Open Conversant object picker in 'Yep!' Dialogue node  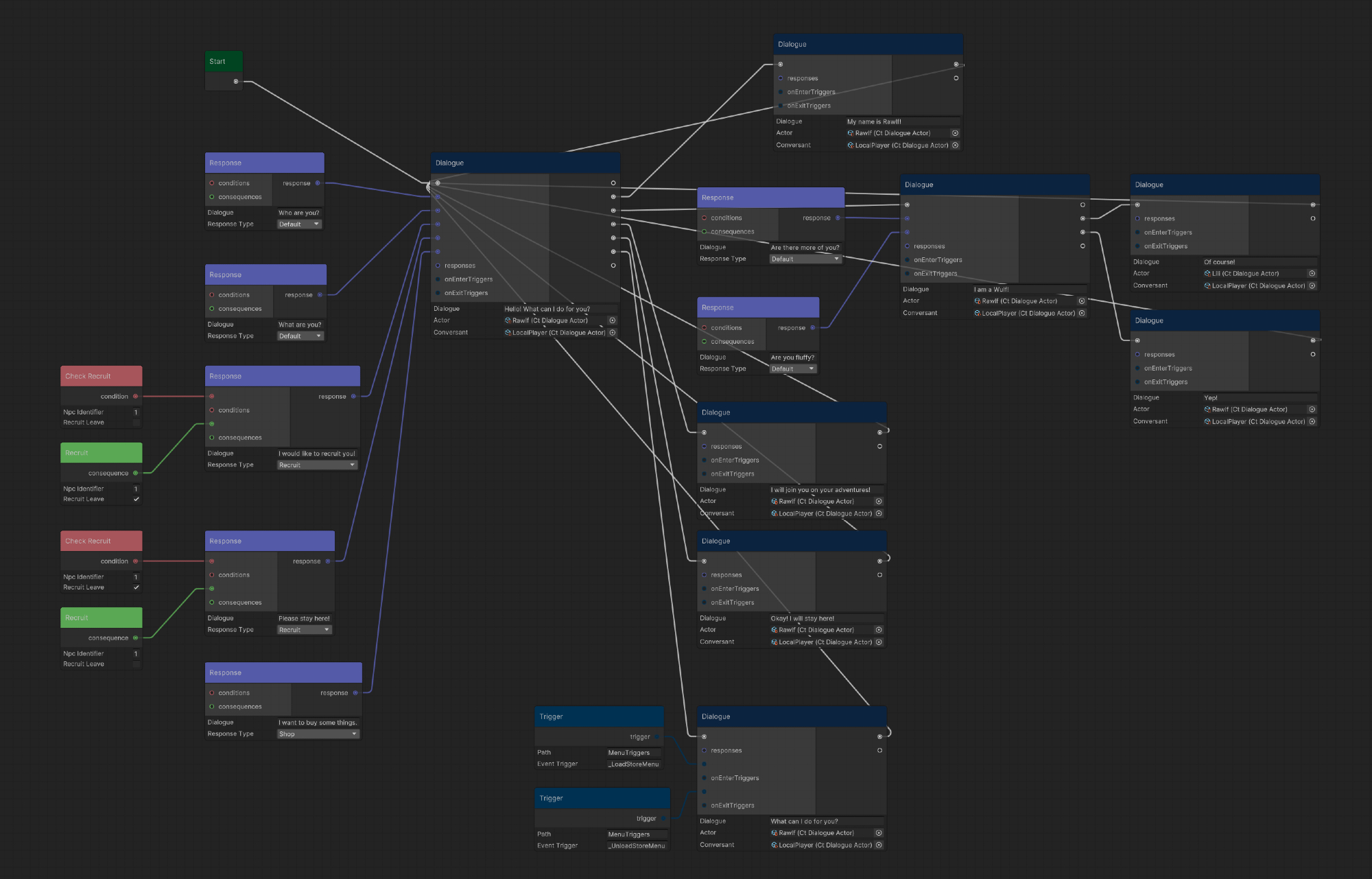(1312, 421)
